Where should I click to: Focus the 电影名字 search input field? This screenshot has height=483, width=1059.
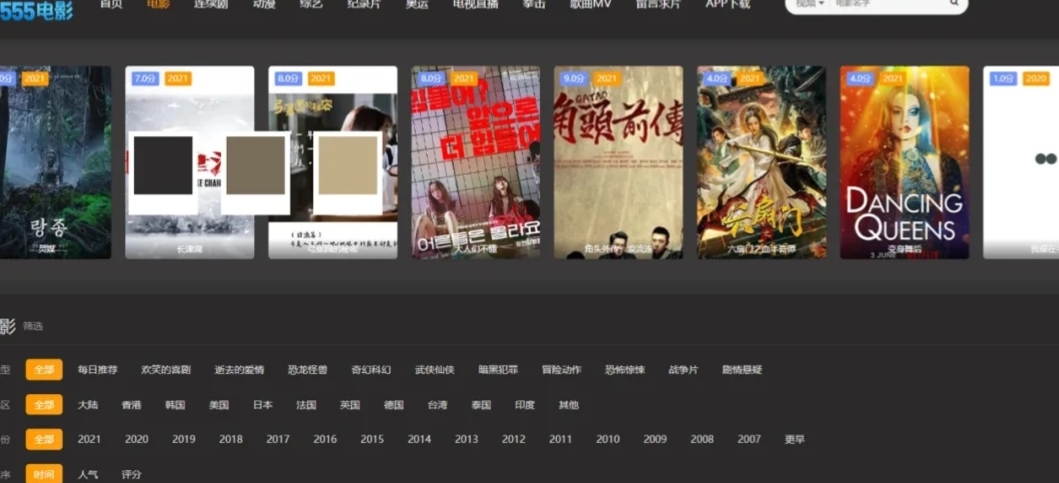[x=888, y=3]
